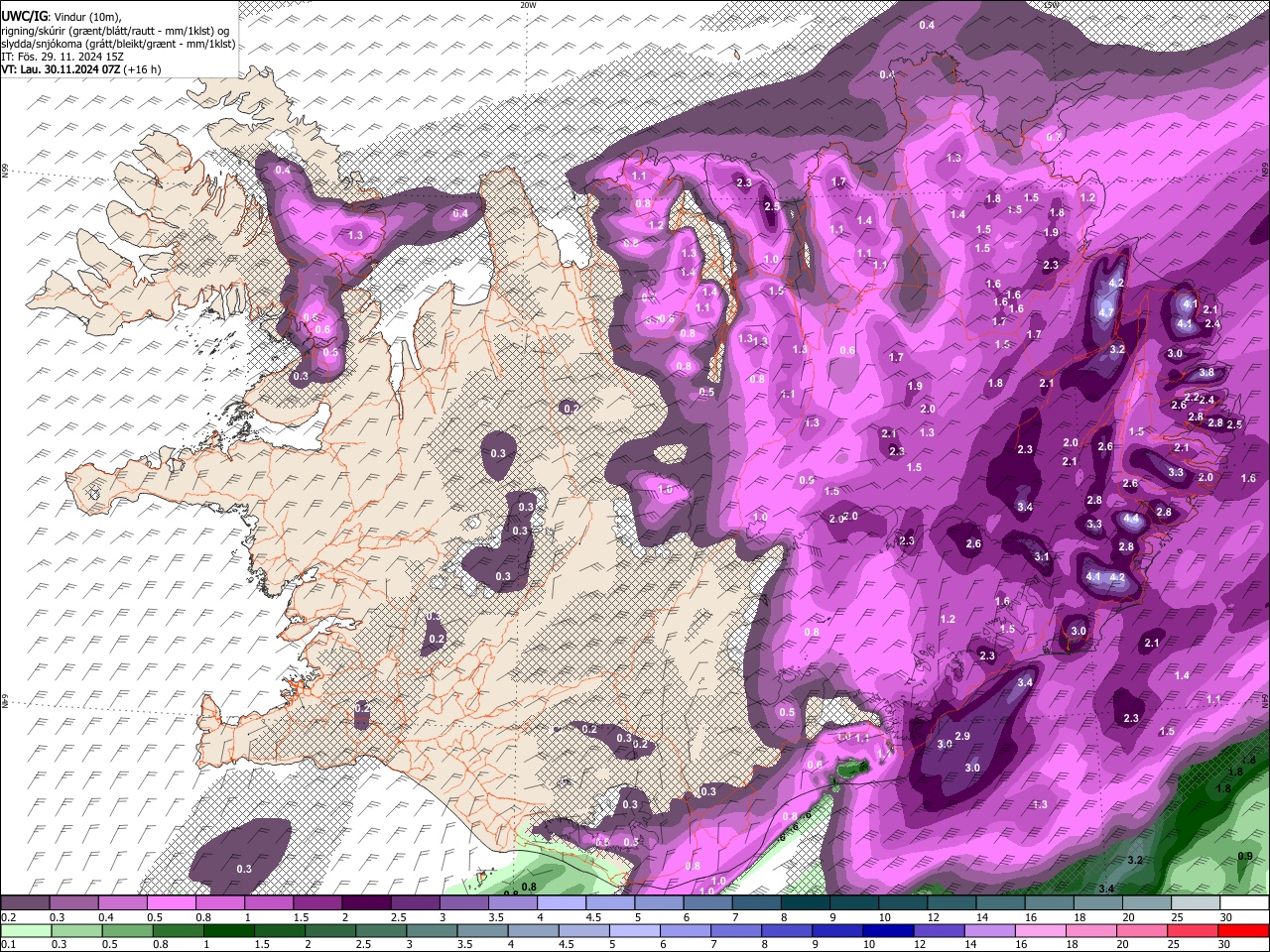The width and height of the screenshot is (1270, 952).
Task: Click the 'IT: Fös. 29. 11. 2024 15Z' line
Action: coord(63,57)
